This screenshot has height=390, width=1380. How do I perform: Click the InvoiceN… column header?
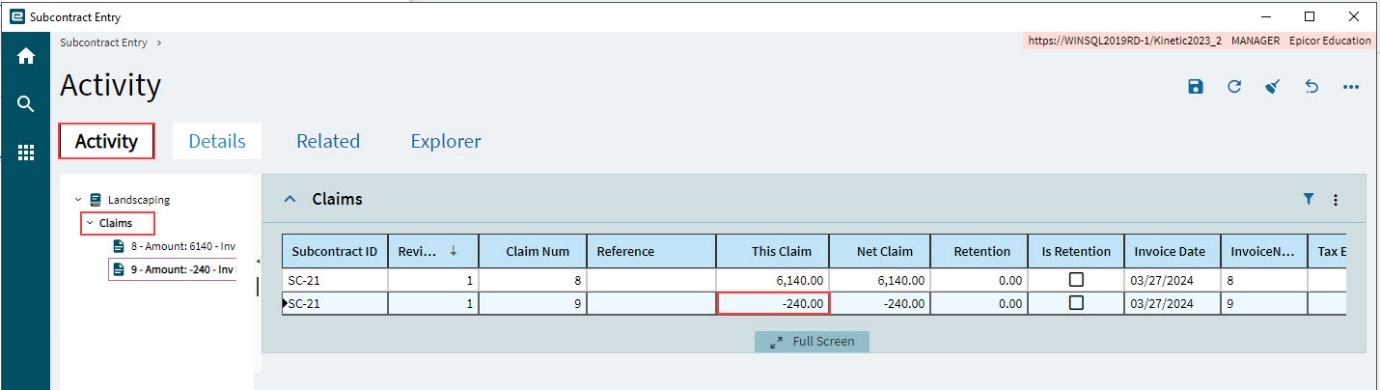[1263, 251]
